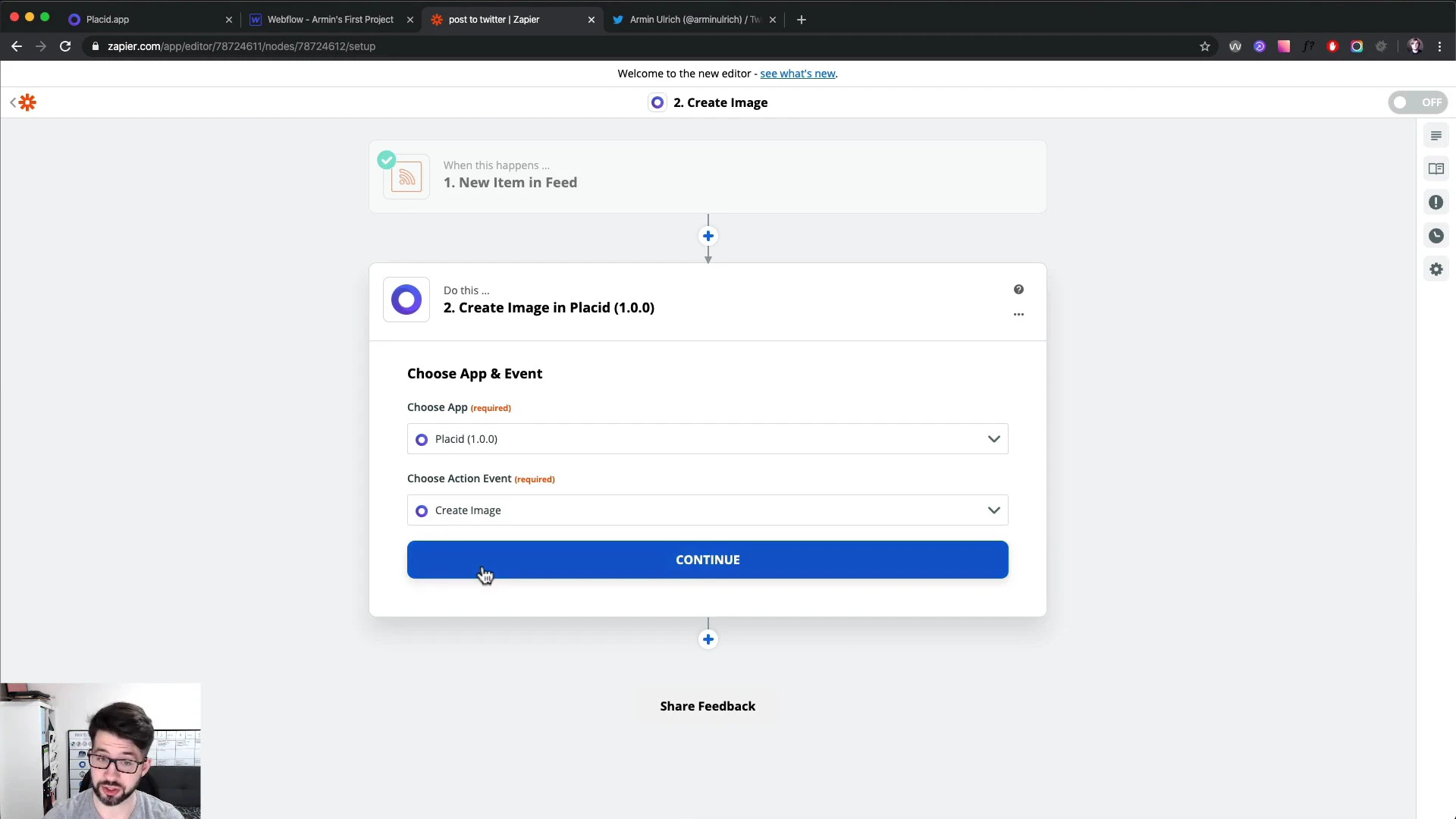Open step 1 New Item in Feed

coord(708,177)
